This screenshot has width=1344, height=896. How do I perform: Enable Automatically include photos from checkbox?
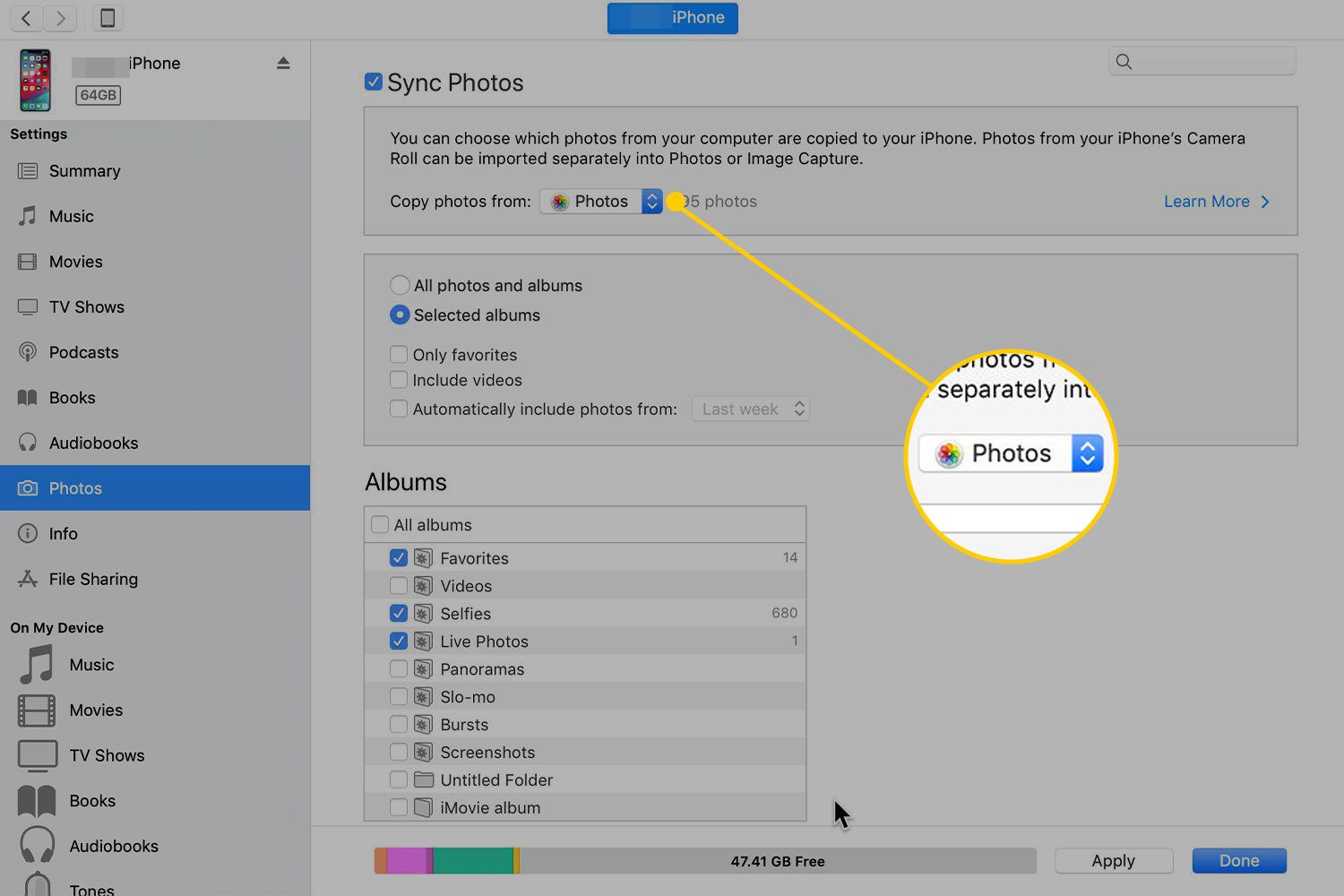(x=399, y=409)
